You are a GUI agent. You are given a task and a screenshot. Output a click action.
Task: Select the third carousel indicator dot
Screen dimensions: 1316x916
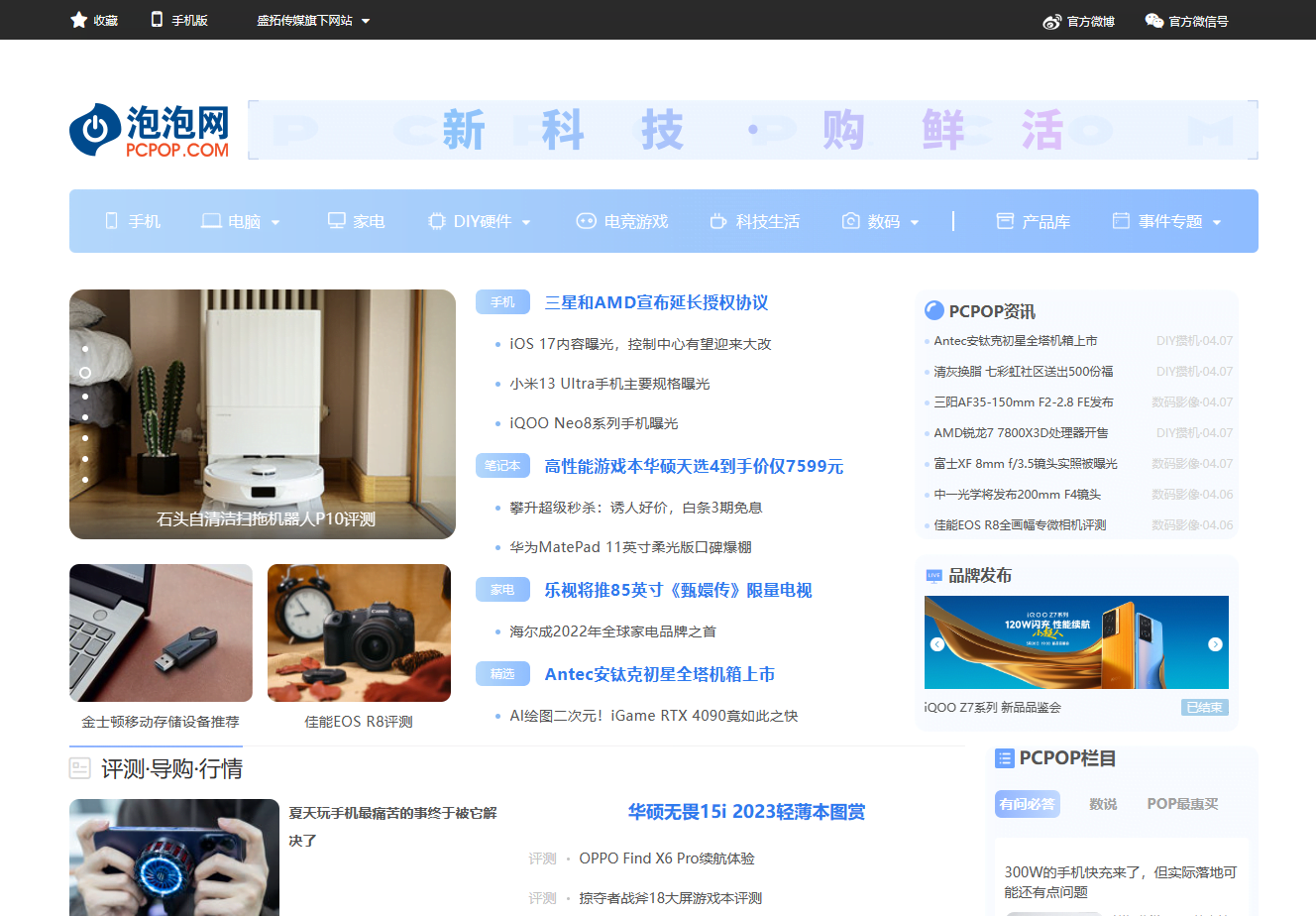(85, 396)
